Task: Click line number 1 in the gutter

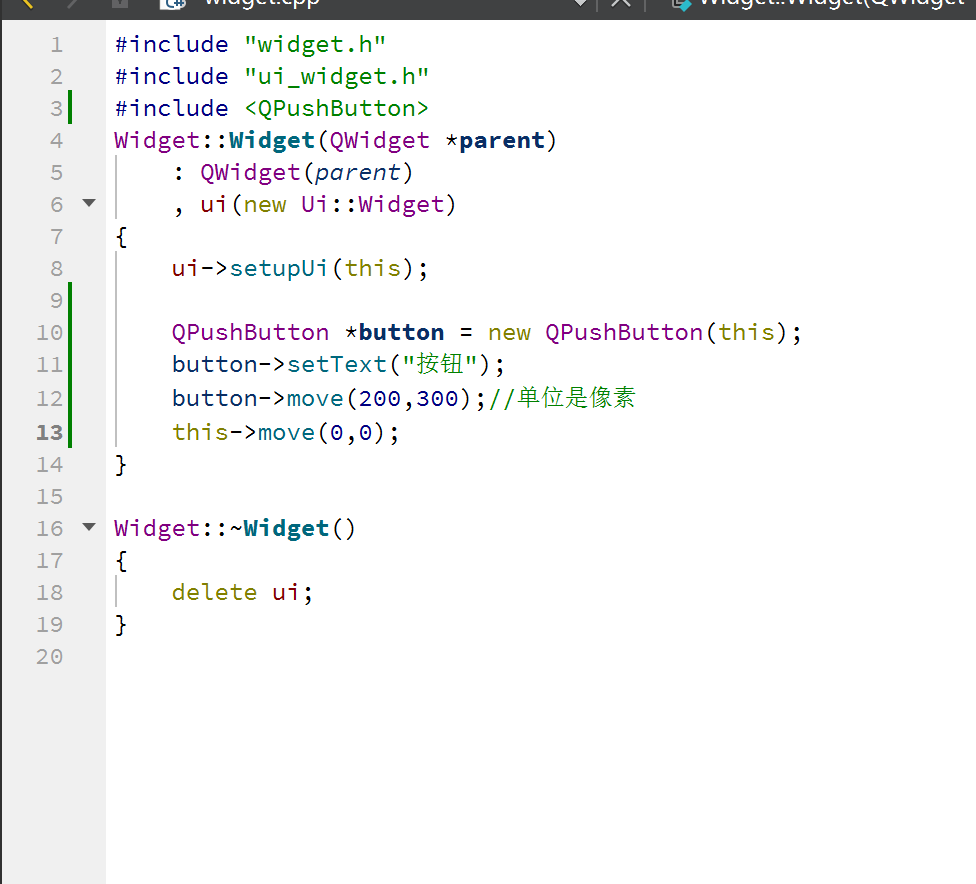Action: (x=57, y=45)
